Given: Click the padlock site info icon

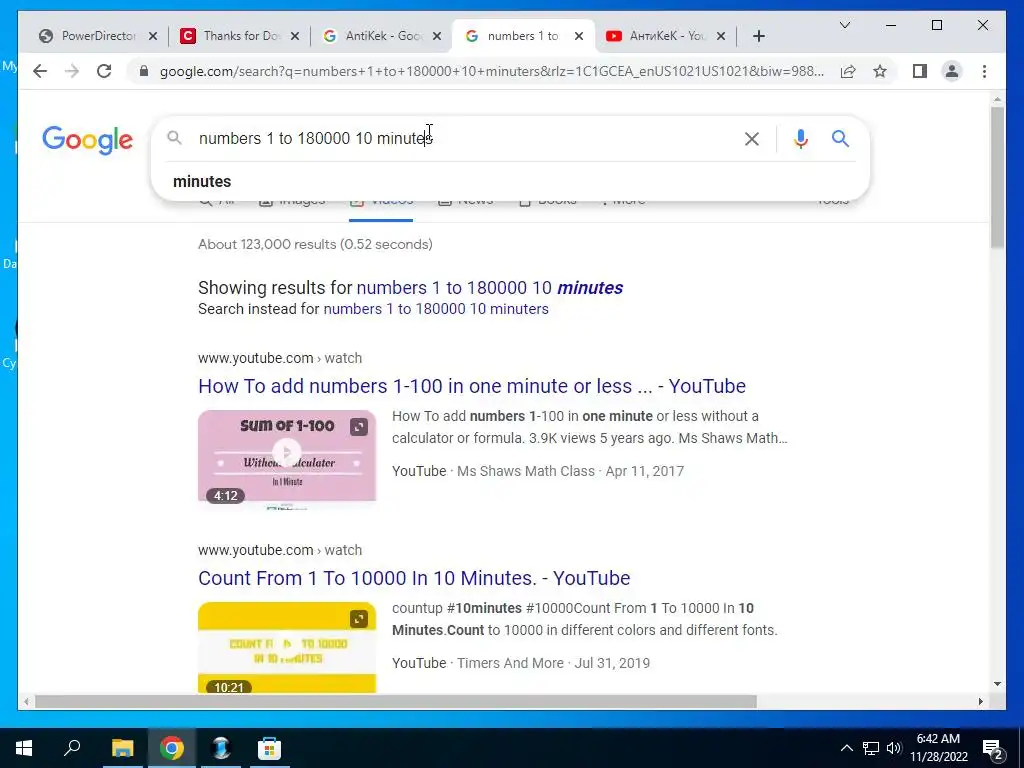Looking at the screenshot, I should point(144,71).
